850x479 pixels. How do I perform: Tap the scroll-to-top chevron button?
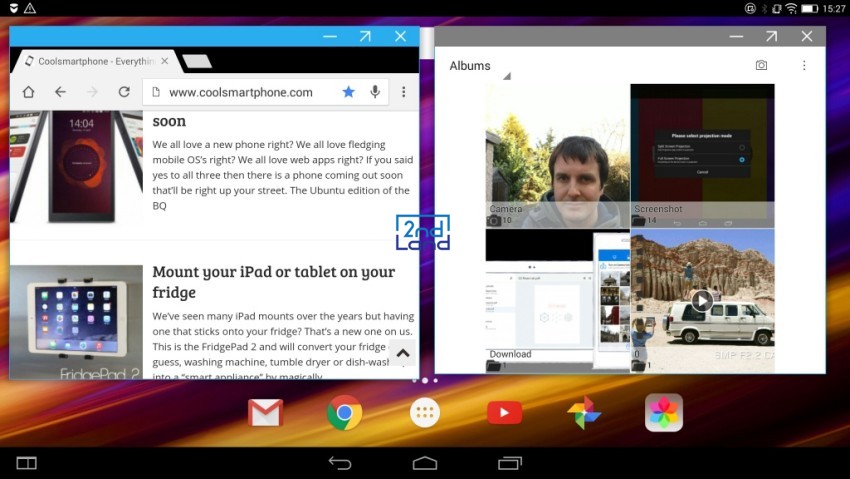[403, 353]
